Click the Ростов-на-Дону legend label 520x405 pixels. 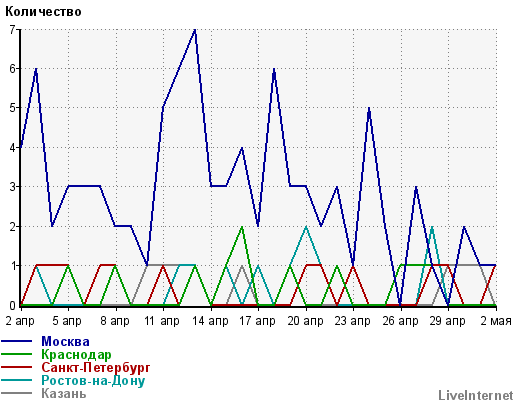(93, 381)
